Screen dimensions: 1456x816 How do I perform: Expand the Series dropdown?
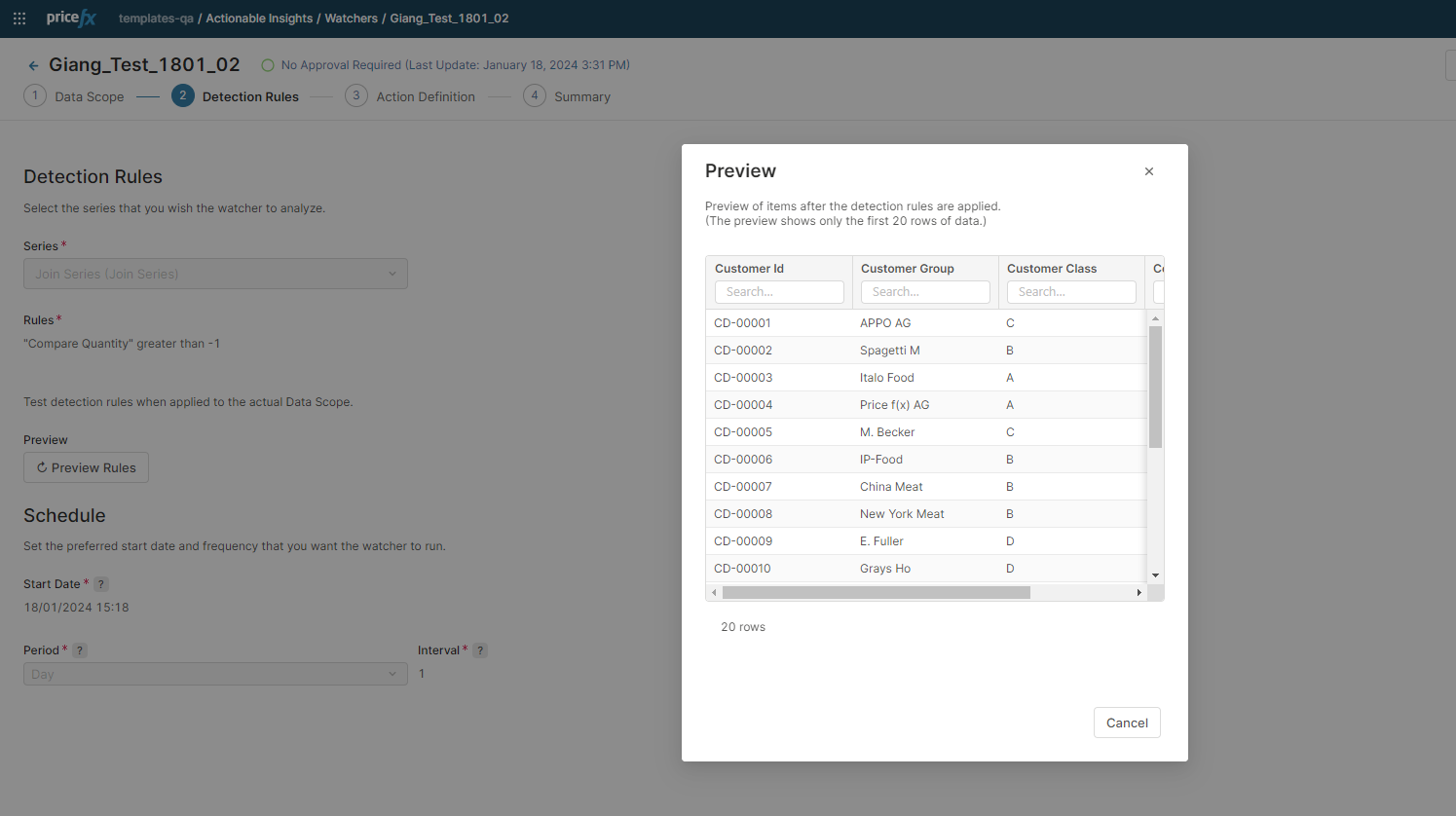pyautogui.click(x=215, y=274)
